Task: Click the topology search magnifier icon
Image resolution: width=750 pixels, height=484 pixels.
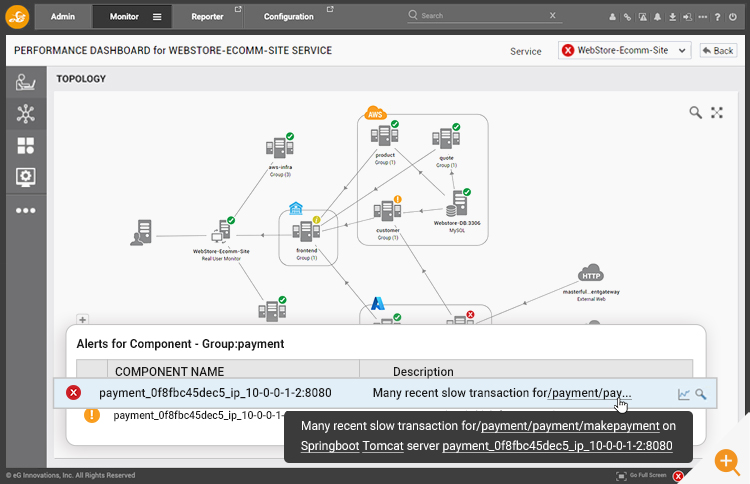Action: tap(695, 113)
